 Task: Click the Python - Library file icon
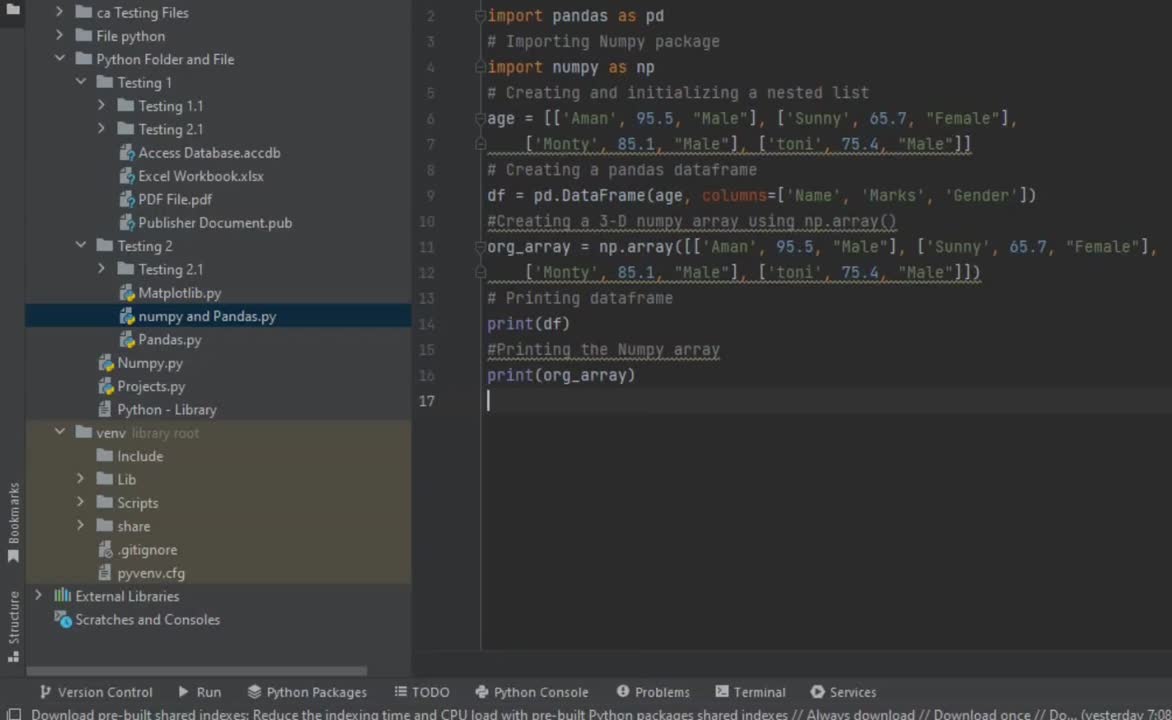point(105,409)
